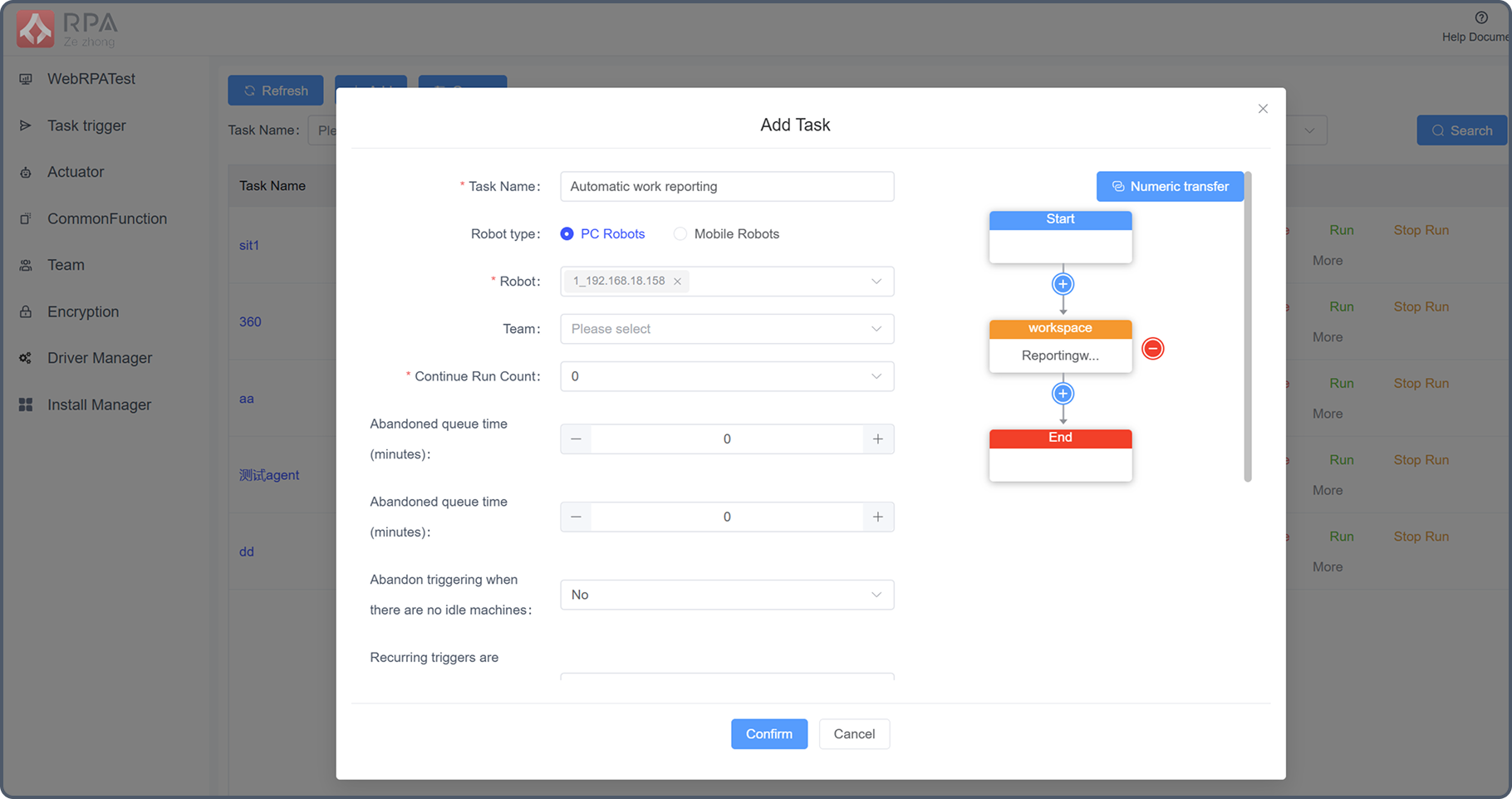Open the Driver Manager menu item

click(x=100, y=358)
